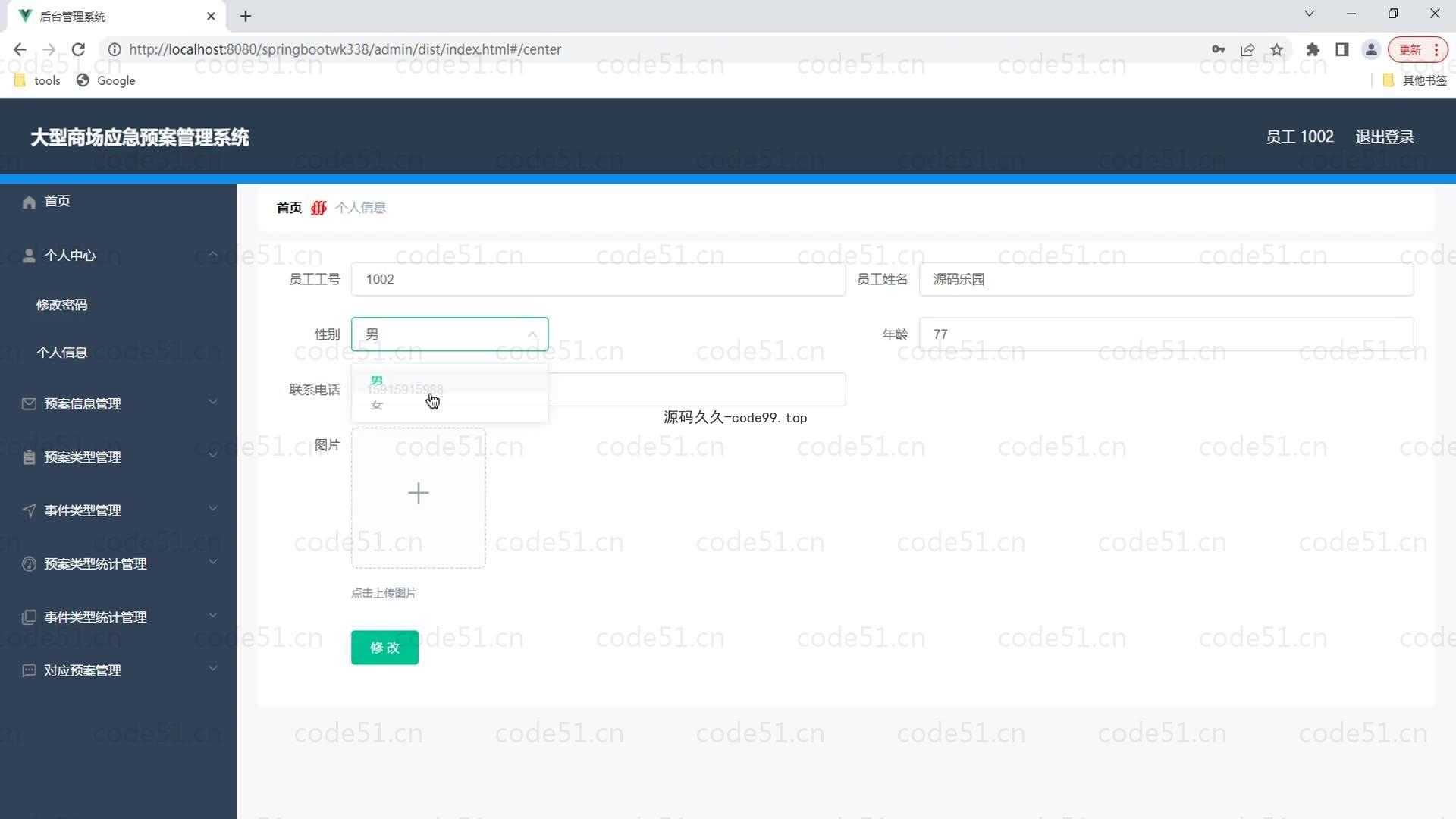Click the copy icon of 事件类型统计管理

point(29,617)
